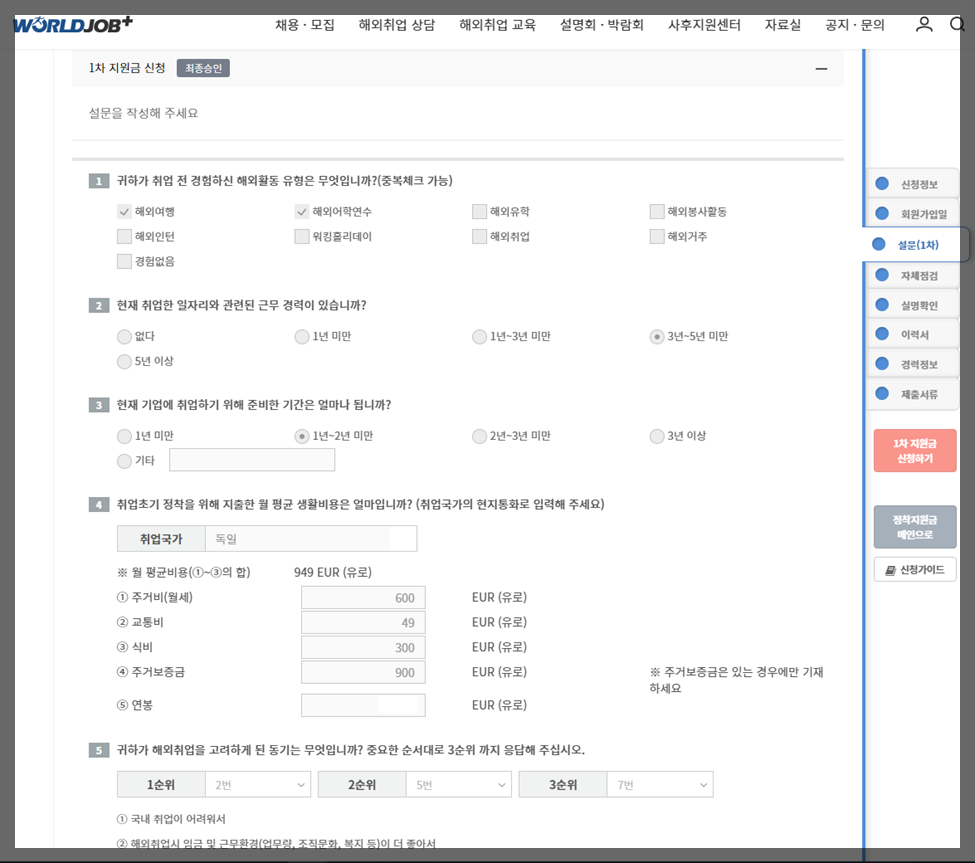Check the 해외취업 checkbox
The width and height of the screenshot is (975, 863).
(x=479, y=236)
